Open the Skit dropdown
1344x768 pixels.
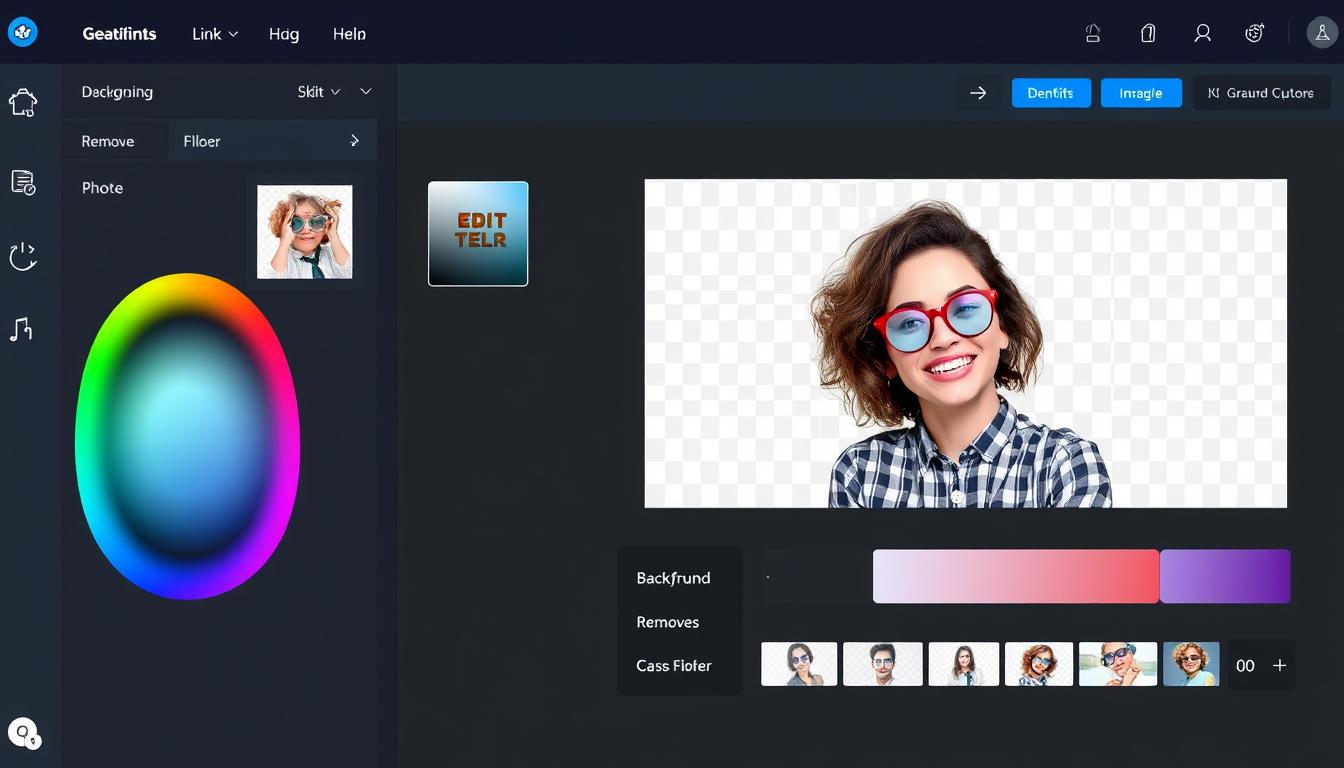tap(319, 92)
